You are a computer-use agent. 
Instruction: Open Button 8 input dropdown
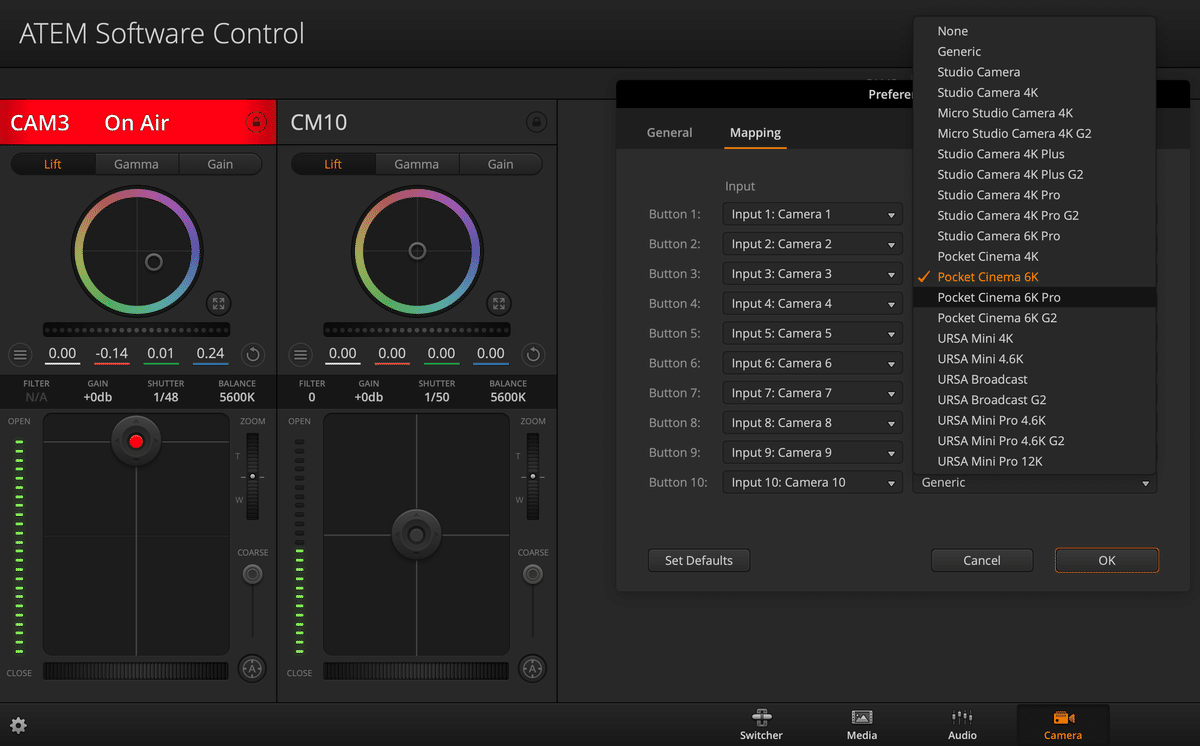(813, 423)
